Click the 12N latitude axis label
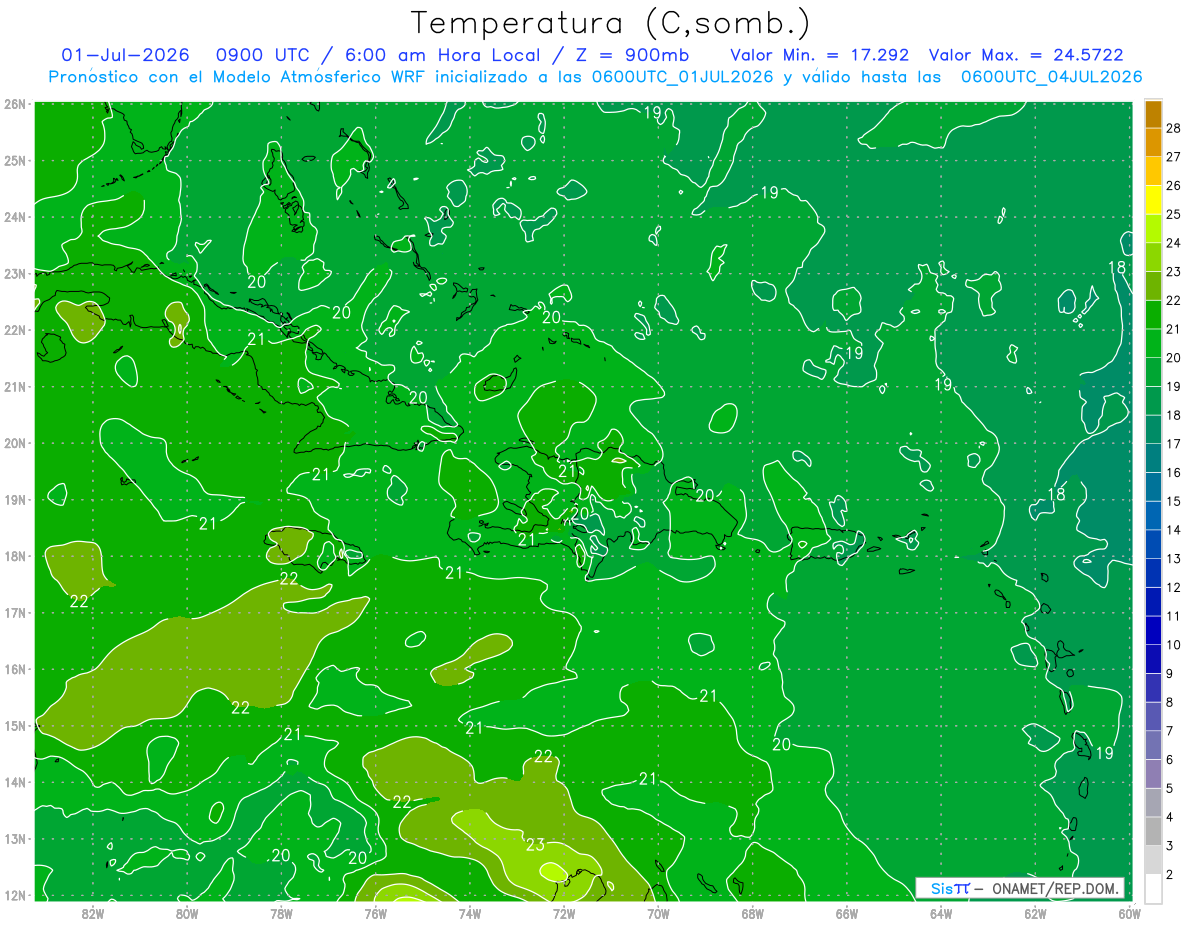 14,895
